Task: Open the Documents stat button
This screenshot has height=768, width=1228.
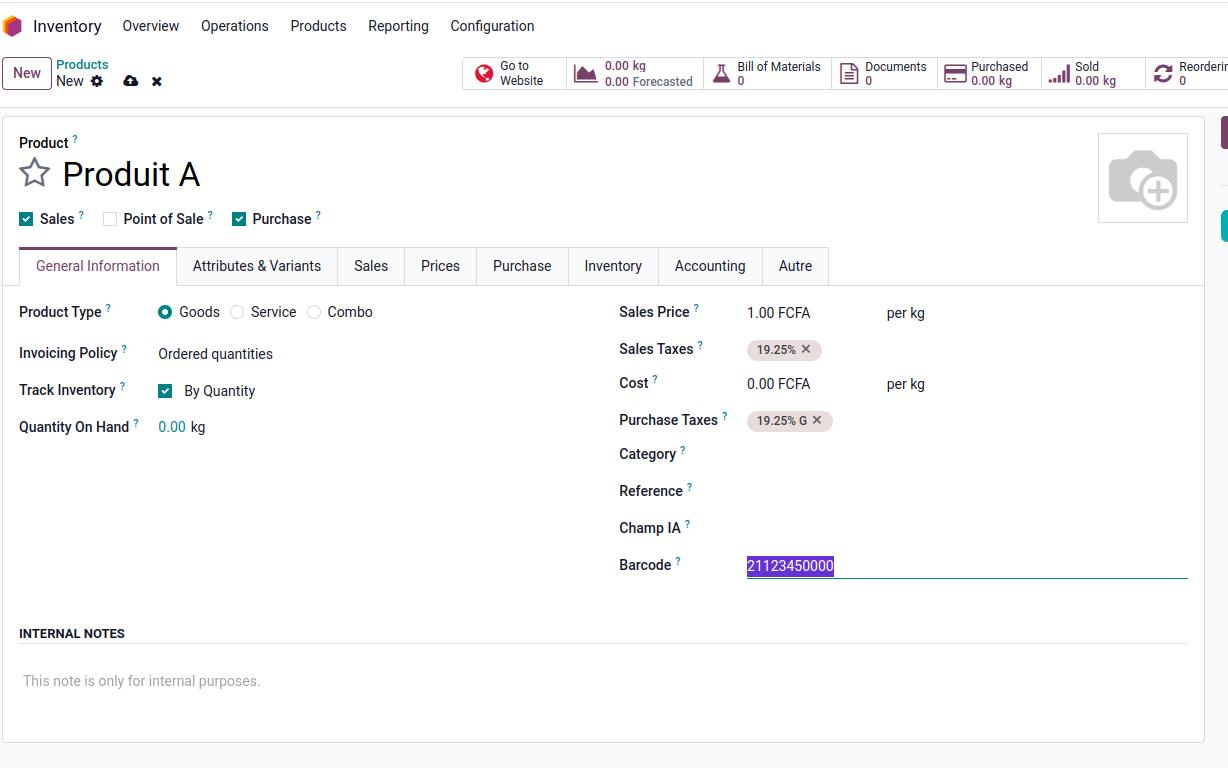Action: 884,74
